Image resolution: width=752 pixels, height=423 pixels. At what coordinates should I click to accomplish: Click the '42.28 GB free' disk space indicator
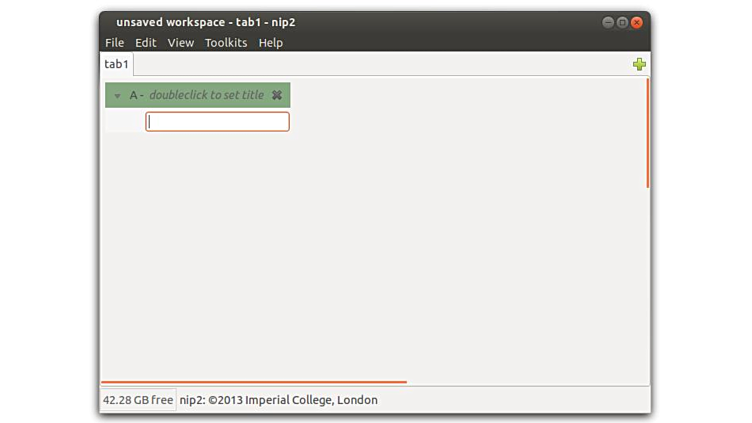[x=138, y=400]
